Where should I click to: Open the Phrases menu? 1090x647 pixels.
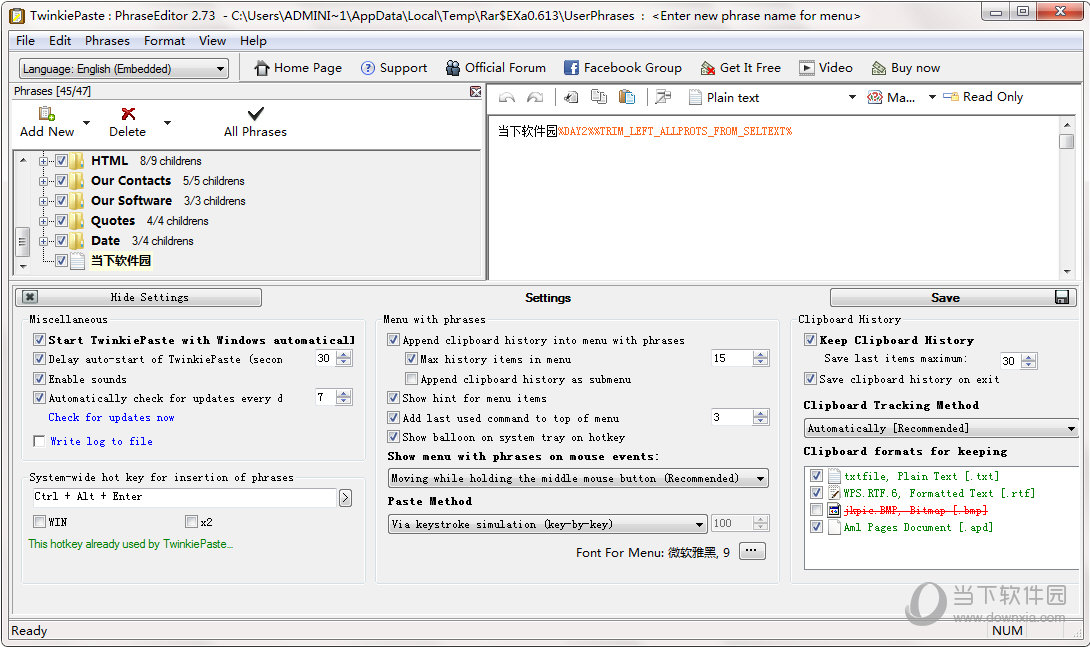click(107, 41)
